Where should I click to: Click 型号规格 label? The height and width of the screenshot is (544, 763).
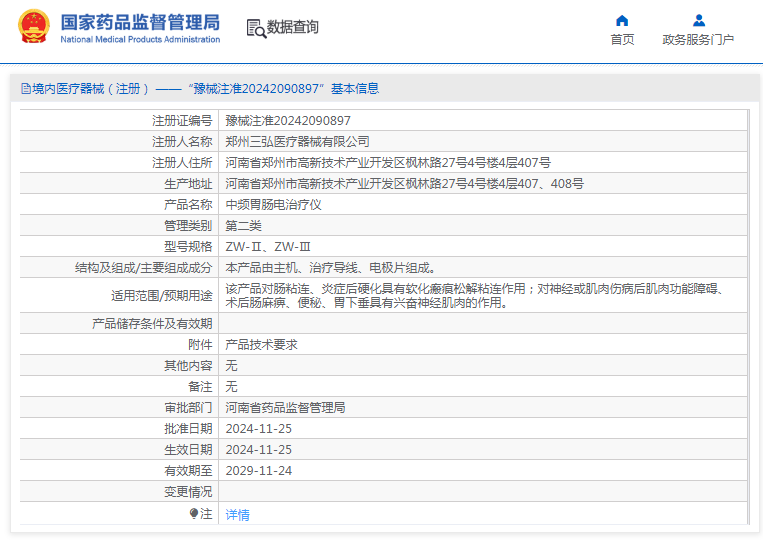pos(188,247)
